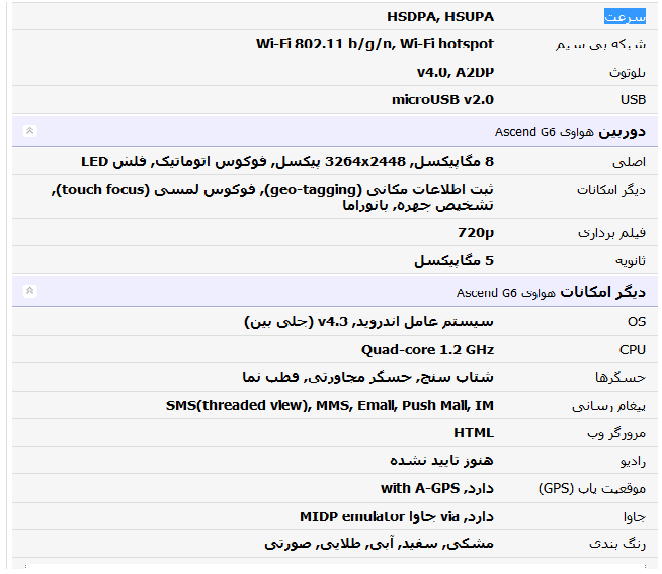Viewport: 662px width, 574px height.
Task: Click the 'اصلی' main camera label
Action: click(x=629, y=162)
